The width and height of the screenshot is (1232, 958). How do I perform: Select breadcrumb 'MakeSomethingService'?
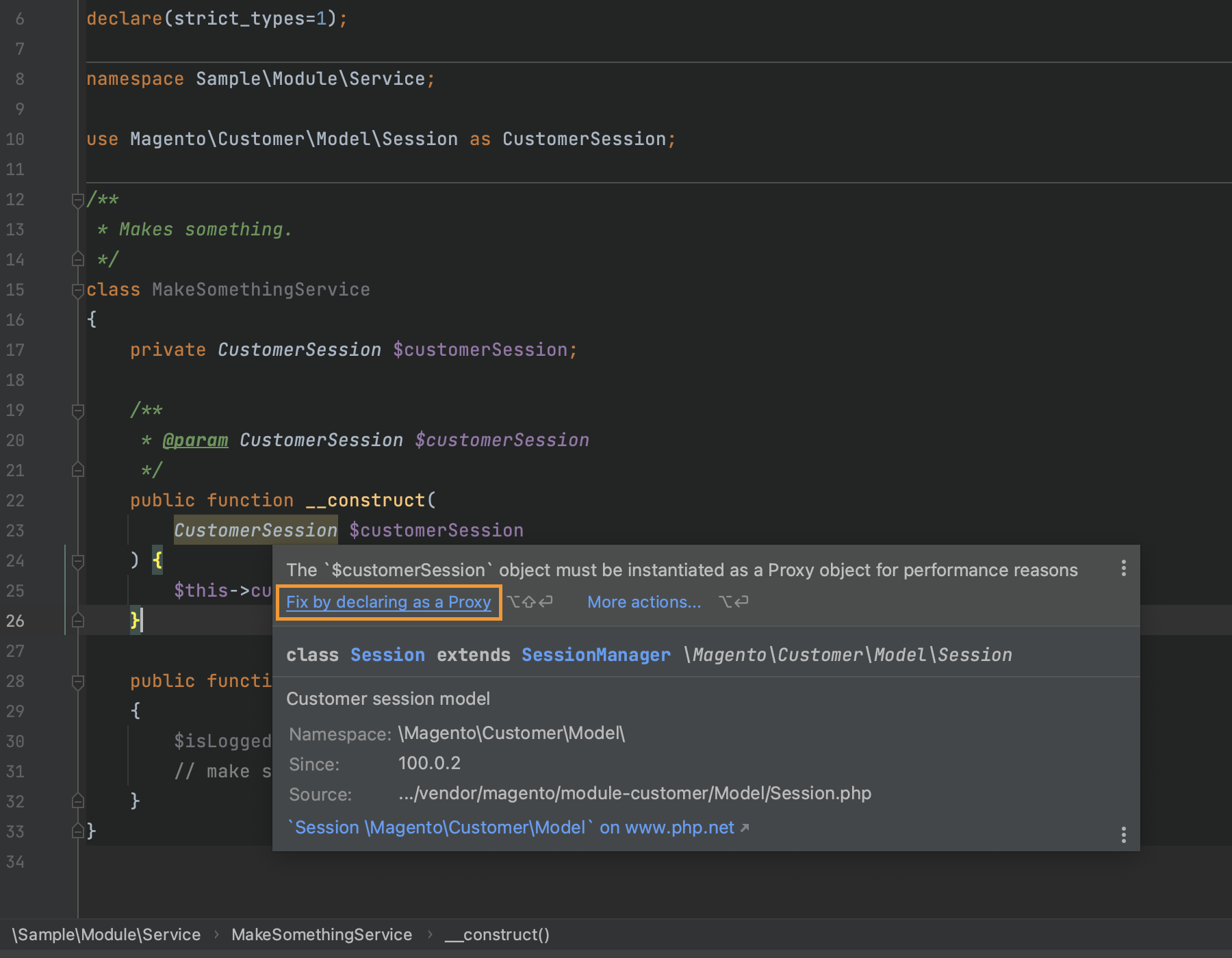(x=322, y=935)
